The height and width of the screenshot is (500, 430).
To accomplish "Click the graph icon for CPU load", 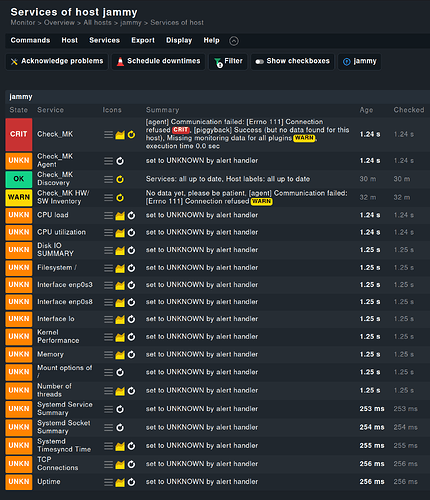I will click(120, 216).
